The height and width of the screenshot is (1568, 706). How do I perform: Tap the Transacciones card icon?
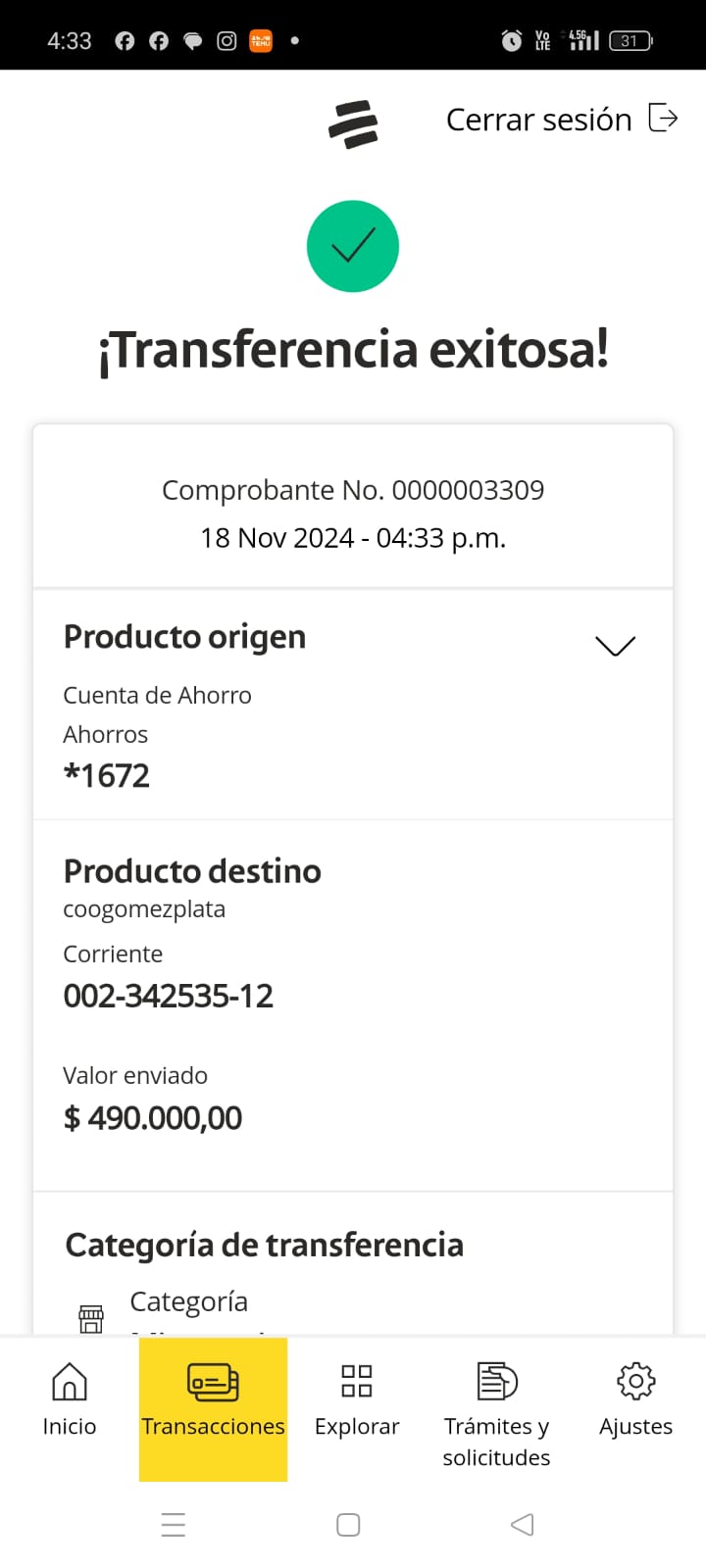click(x=213, y=1382)
